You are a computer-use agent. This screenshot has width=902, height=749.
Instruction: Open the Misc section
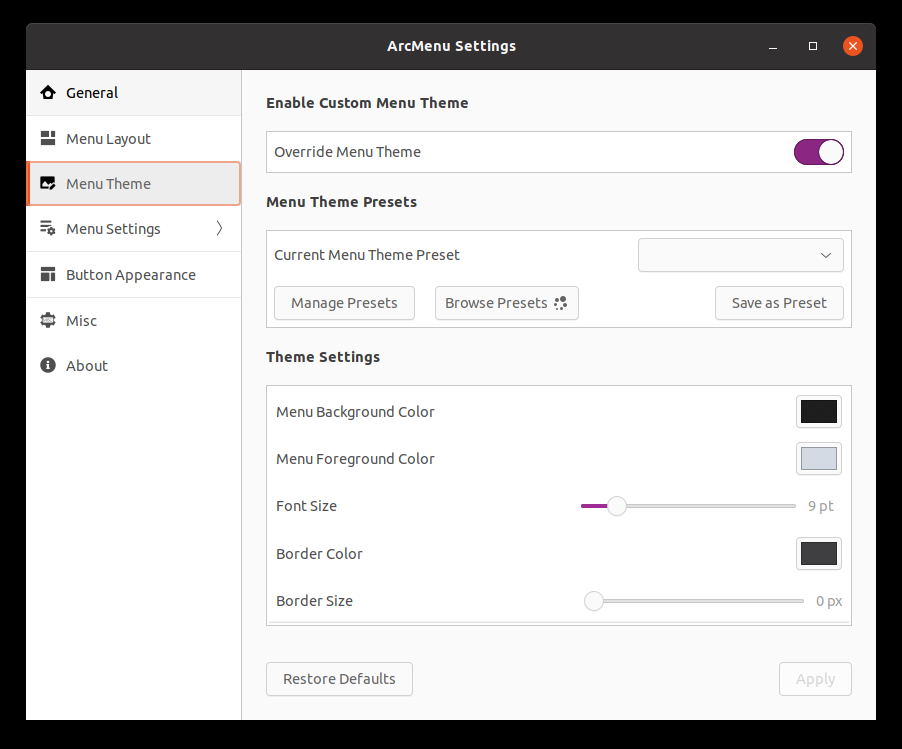pyautogui.click(x=133, y=320)
